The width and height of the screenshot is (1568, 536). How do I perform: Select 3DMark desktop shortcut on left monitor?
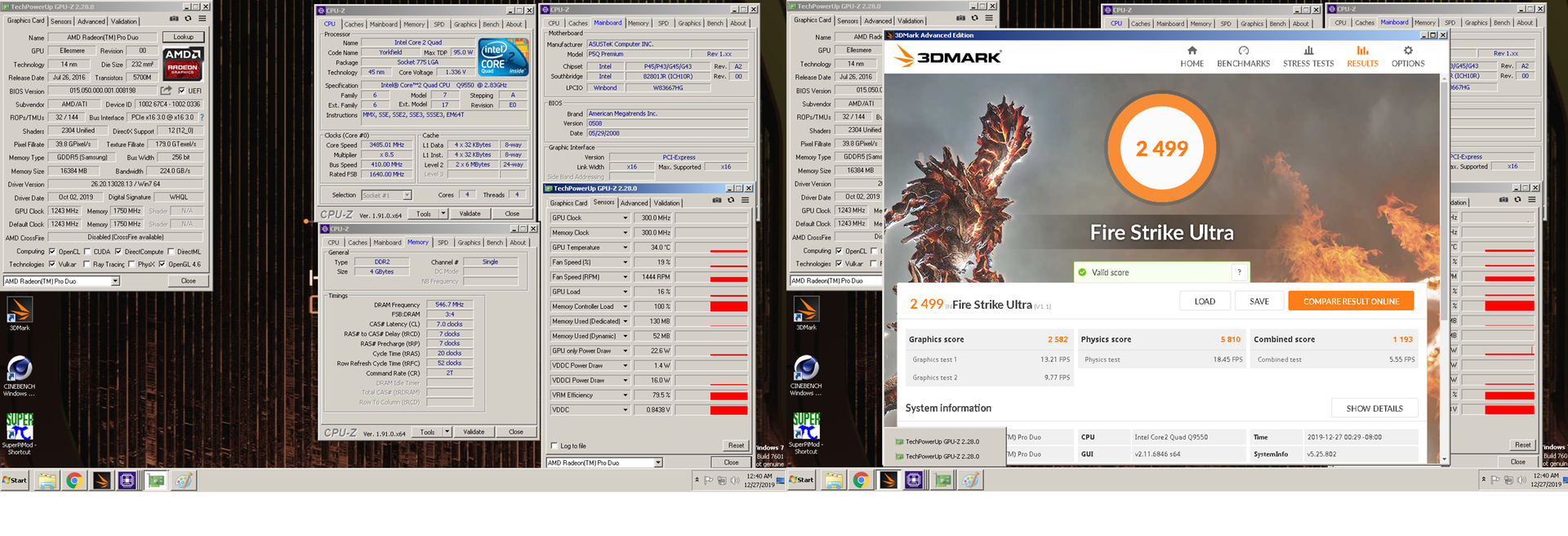click(20, 314)
